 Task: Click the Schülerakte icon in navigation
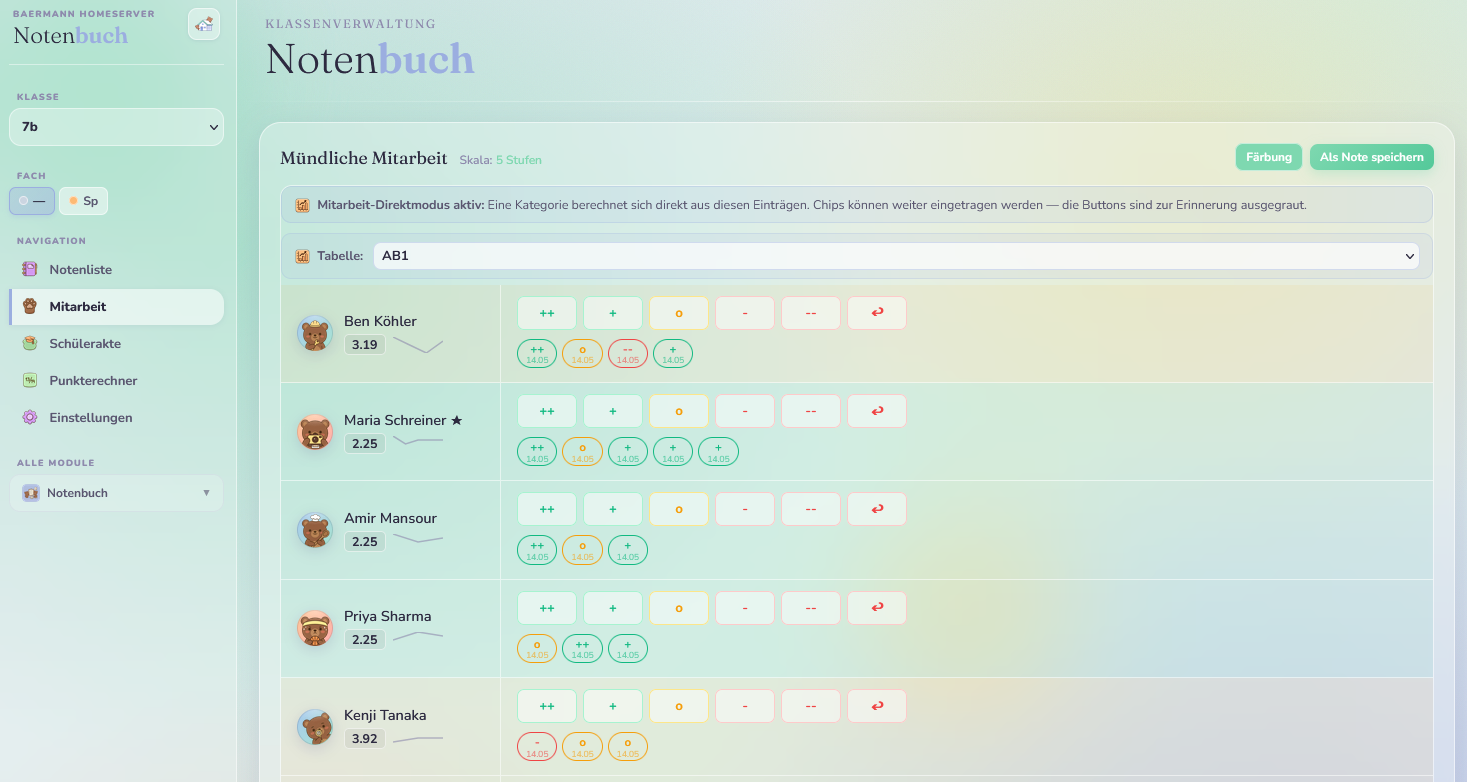(30, 343)
